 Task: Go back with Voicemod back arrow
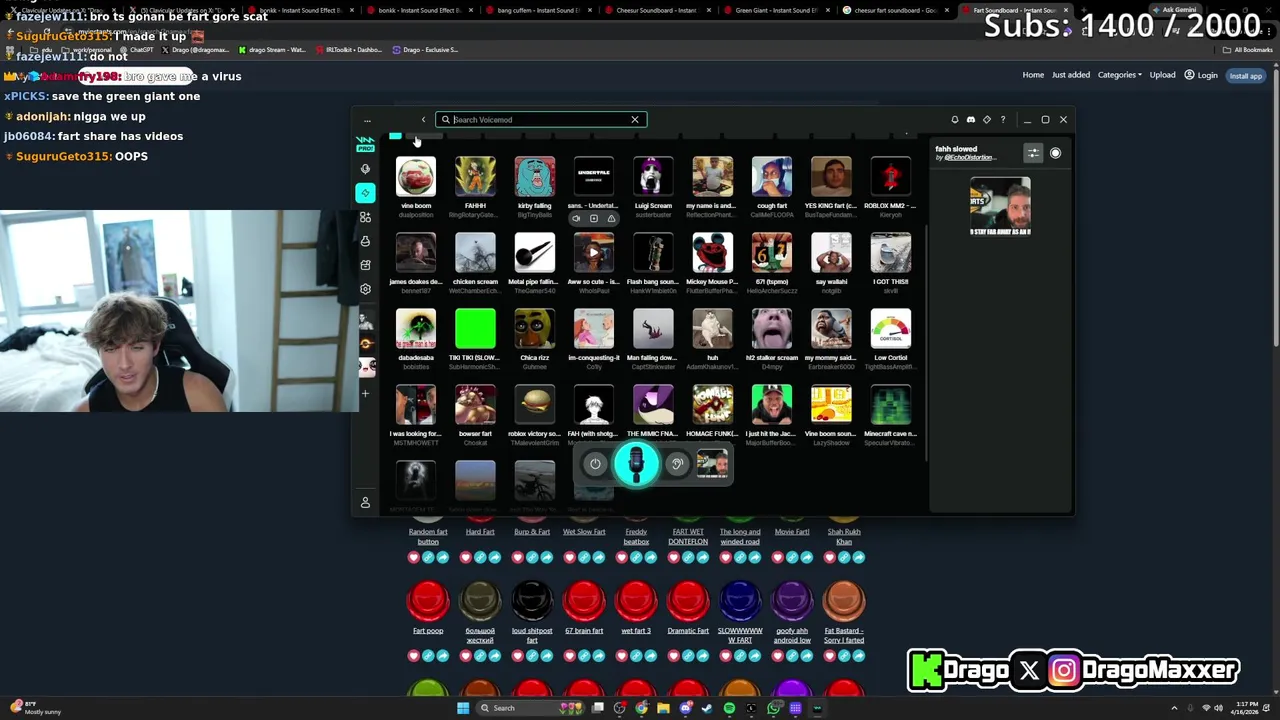point(423,120)
